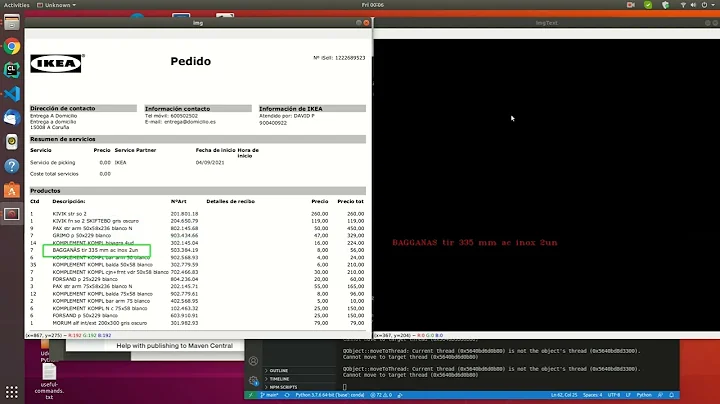
Task: Click Python language mode in status bar
Action: (644, 395)
